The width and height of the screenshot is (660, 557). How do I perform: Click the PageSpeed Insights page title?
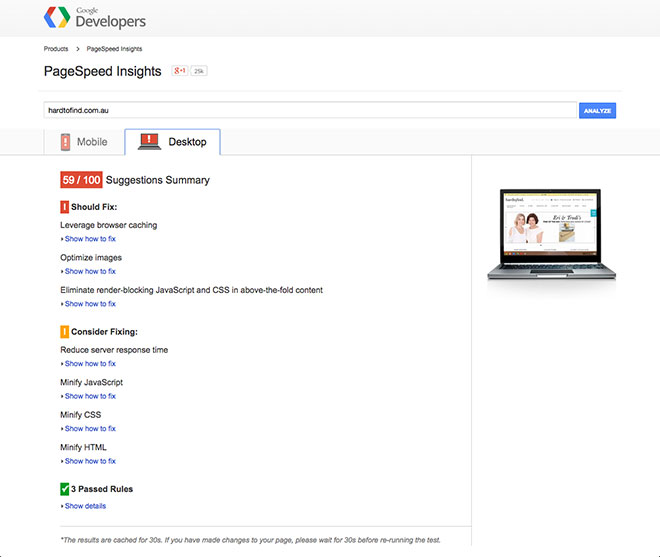(103, 71)
